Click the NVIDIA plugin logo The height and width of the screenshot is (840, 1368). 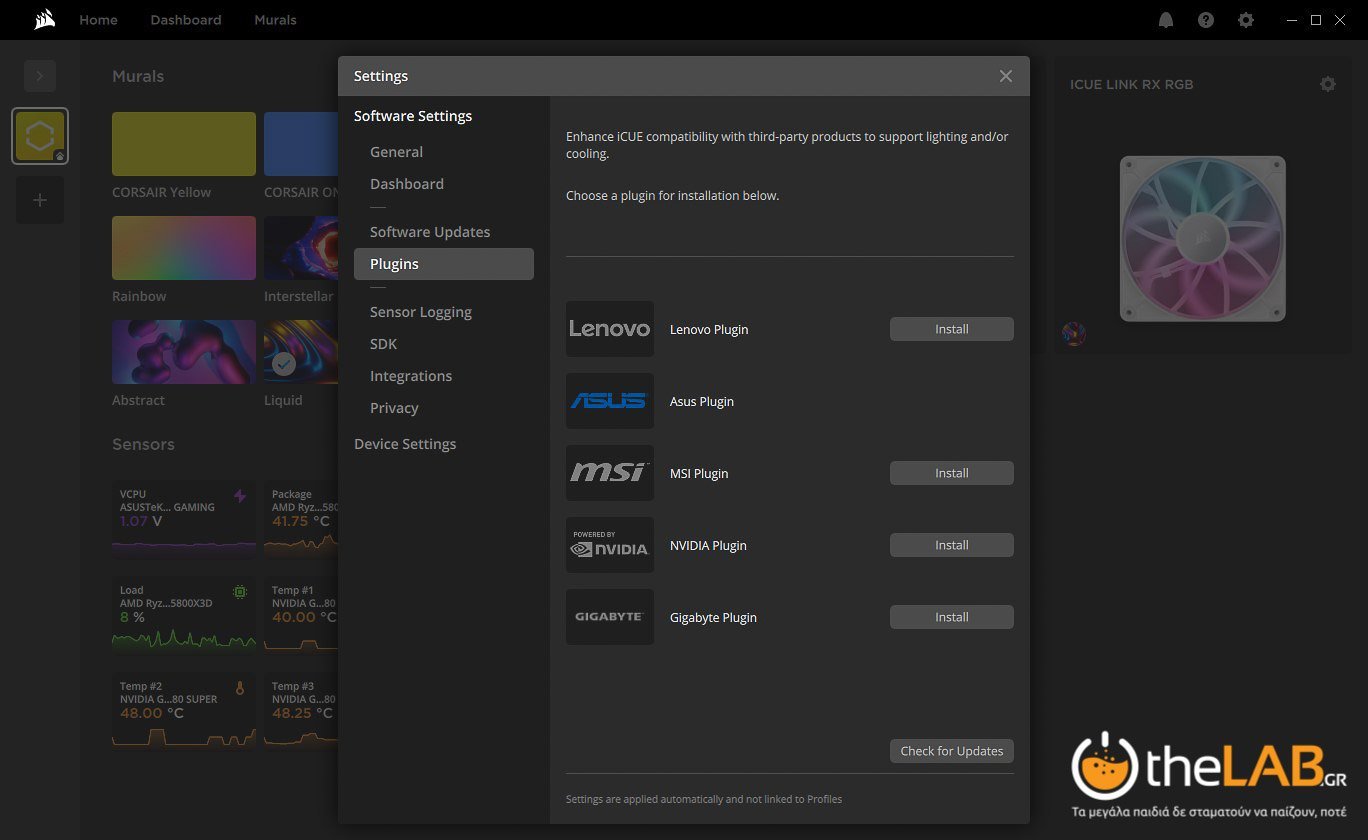pyautogui.click(x=610, y=545)
